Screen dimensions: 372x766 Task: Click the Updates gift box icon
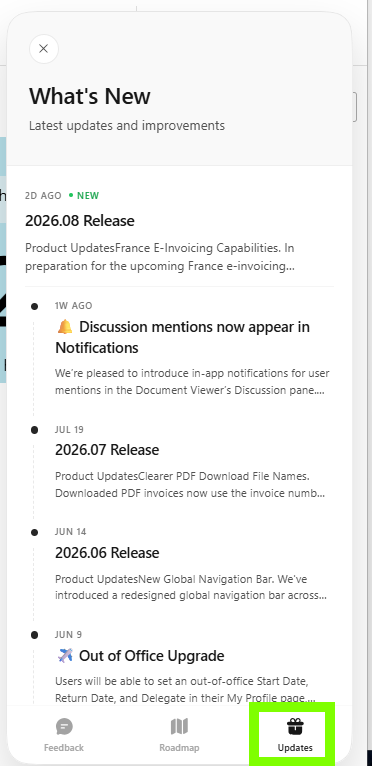(x=295, y=726)
